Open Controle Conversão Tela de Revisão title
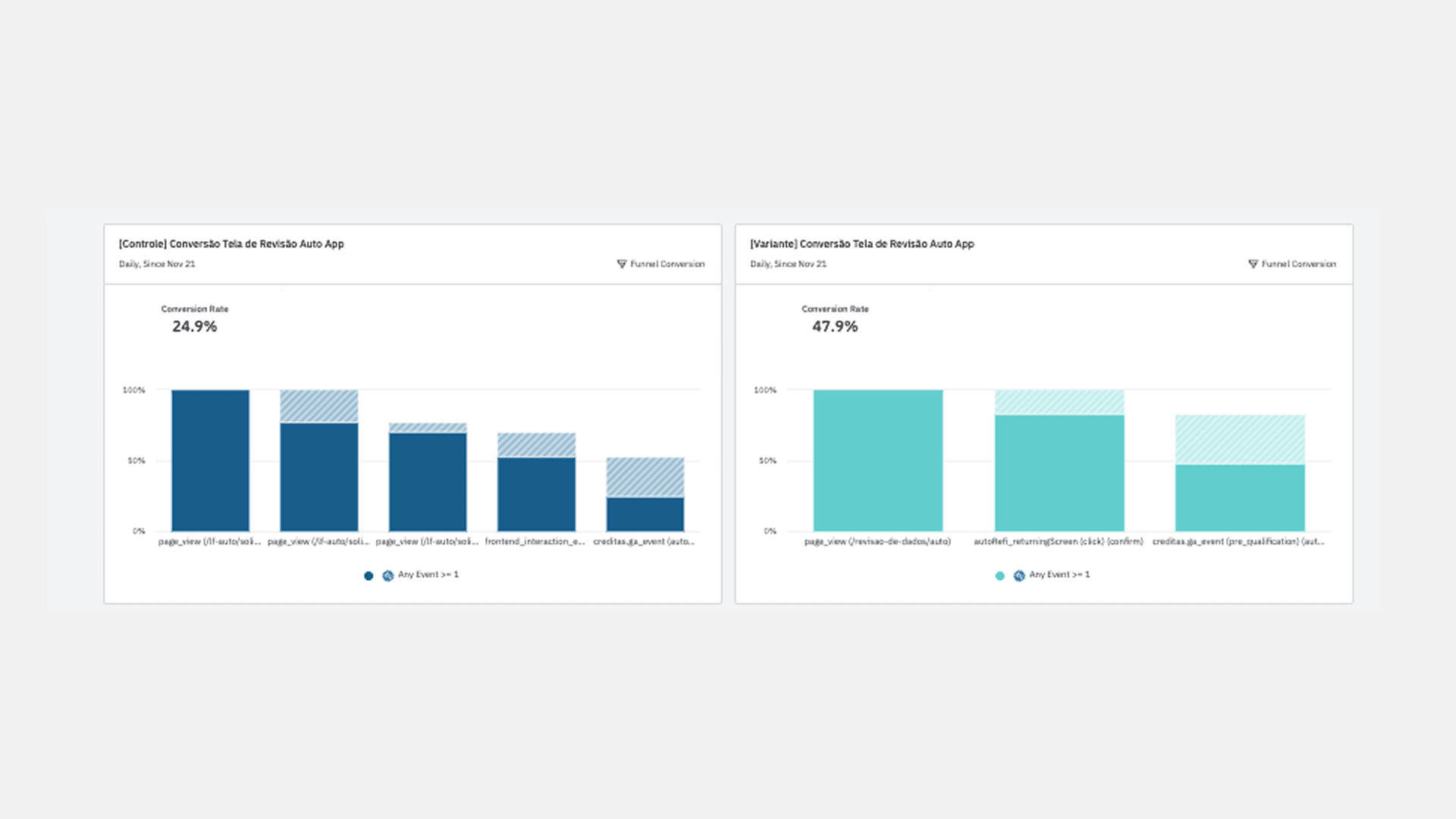Image resolution: width=1456 pixels, height=819 pixels. tap(231, 244)
